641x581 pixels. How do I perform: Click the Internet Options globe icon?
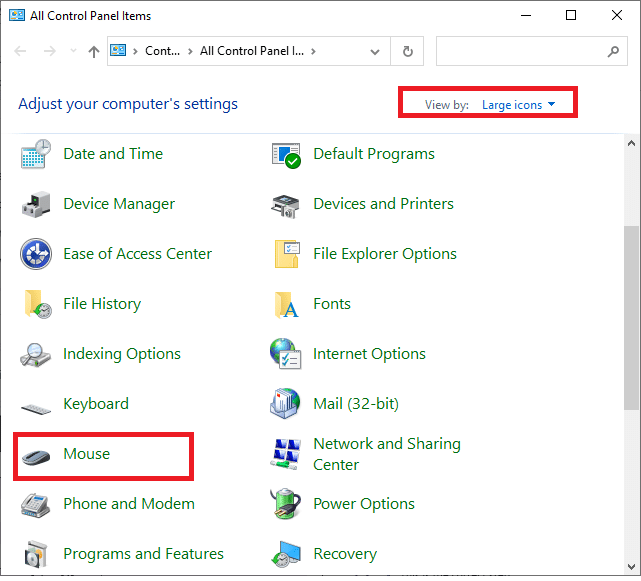coord(286,355)
